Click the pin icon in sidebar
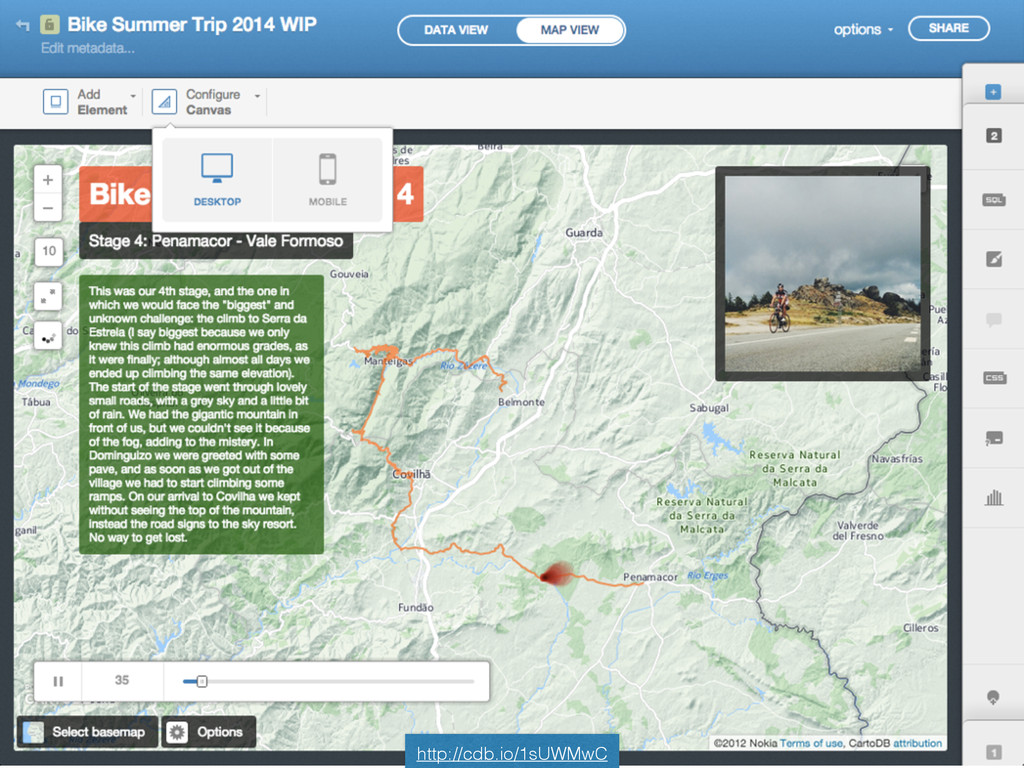 pos(993,697)
